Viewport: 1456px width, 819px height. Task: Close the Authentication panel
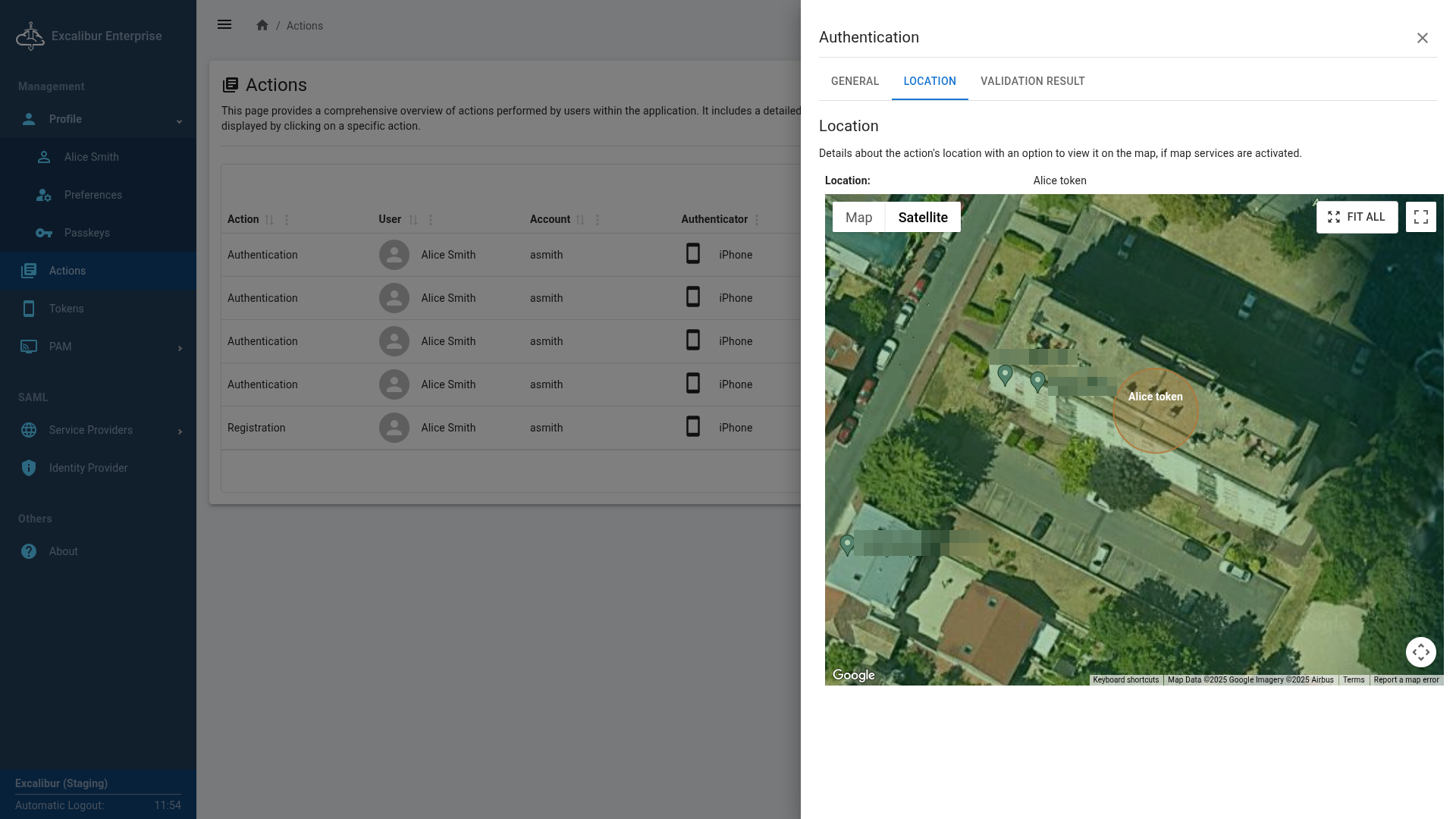1422,38
